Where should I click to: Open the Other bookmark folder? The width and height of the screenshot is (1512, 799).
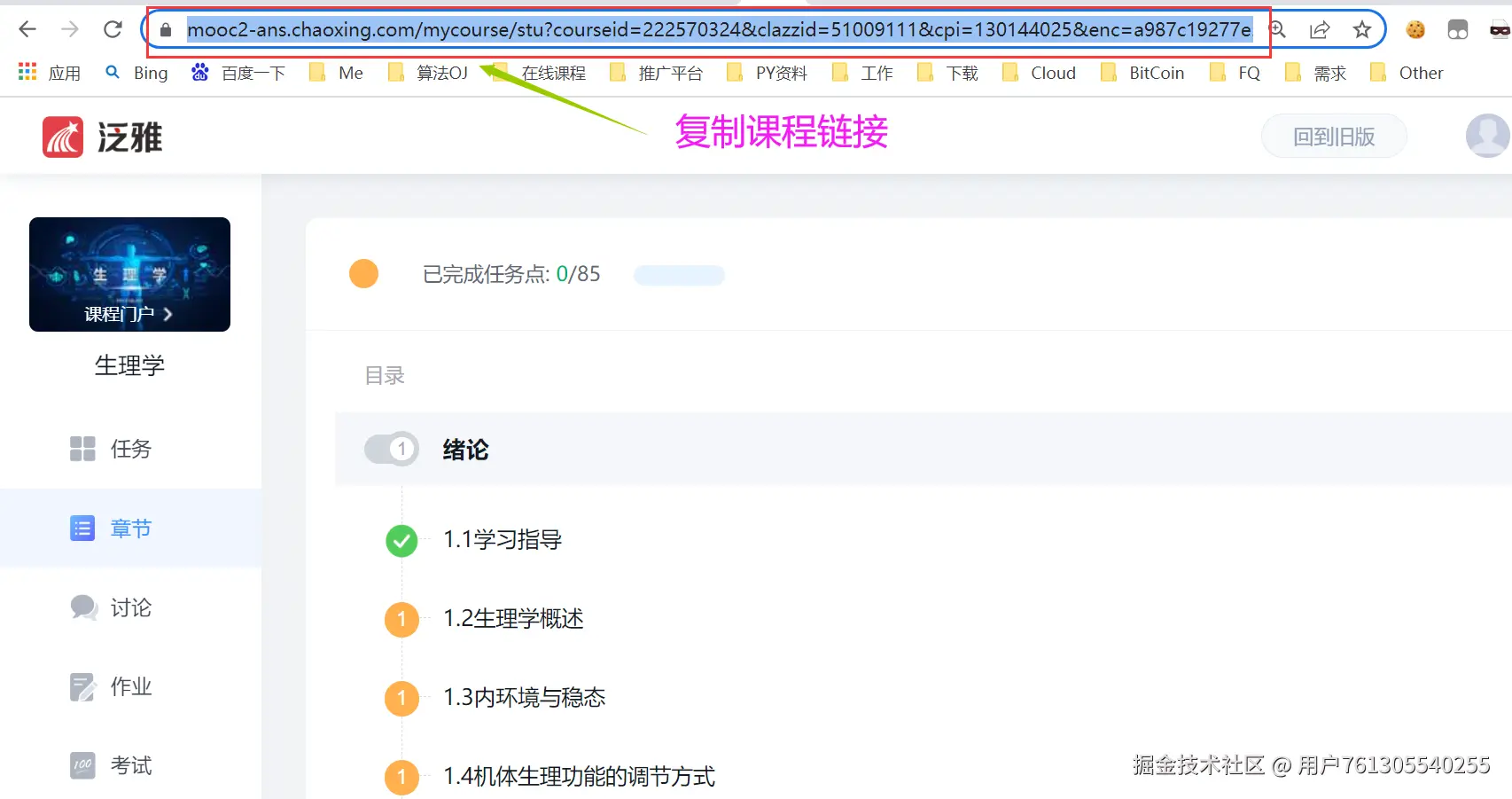(x=1407, y=73)
